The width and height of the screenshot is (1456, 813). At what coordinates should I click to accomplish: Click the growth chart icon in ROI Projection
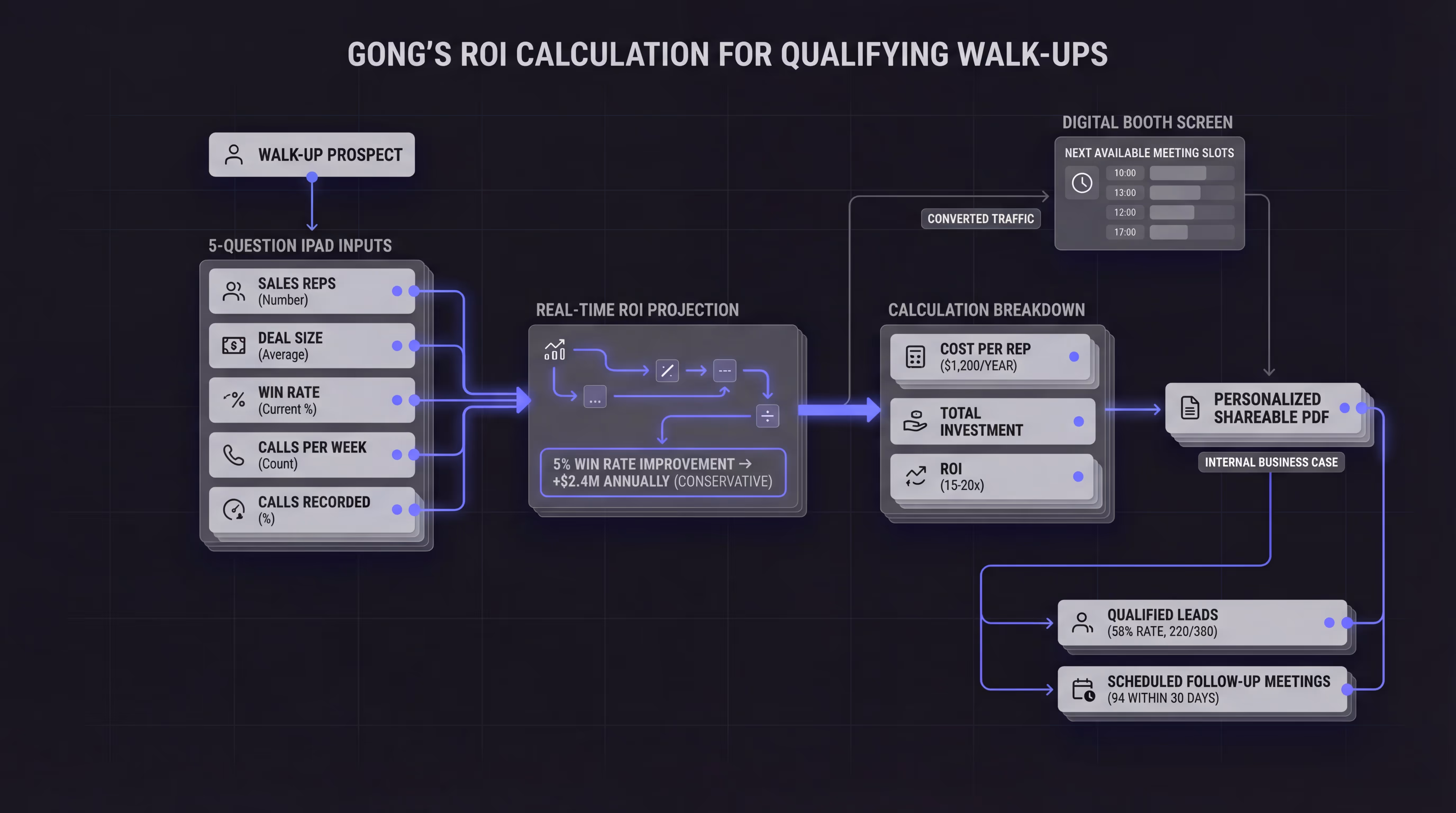point(554,350)
